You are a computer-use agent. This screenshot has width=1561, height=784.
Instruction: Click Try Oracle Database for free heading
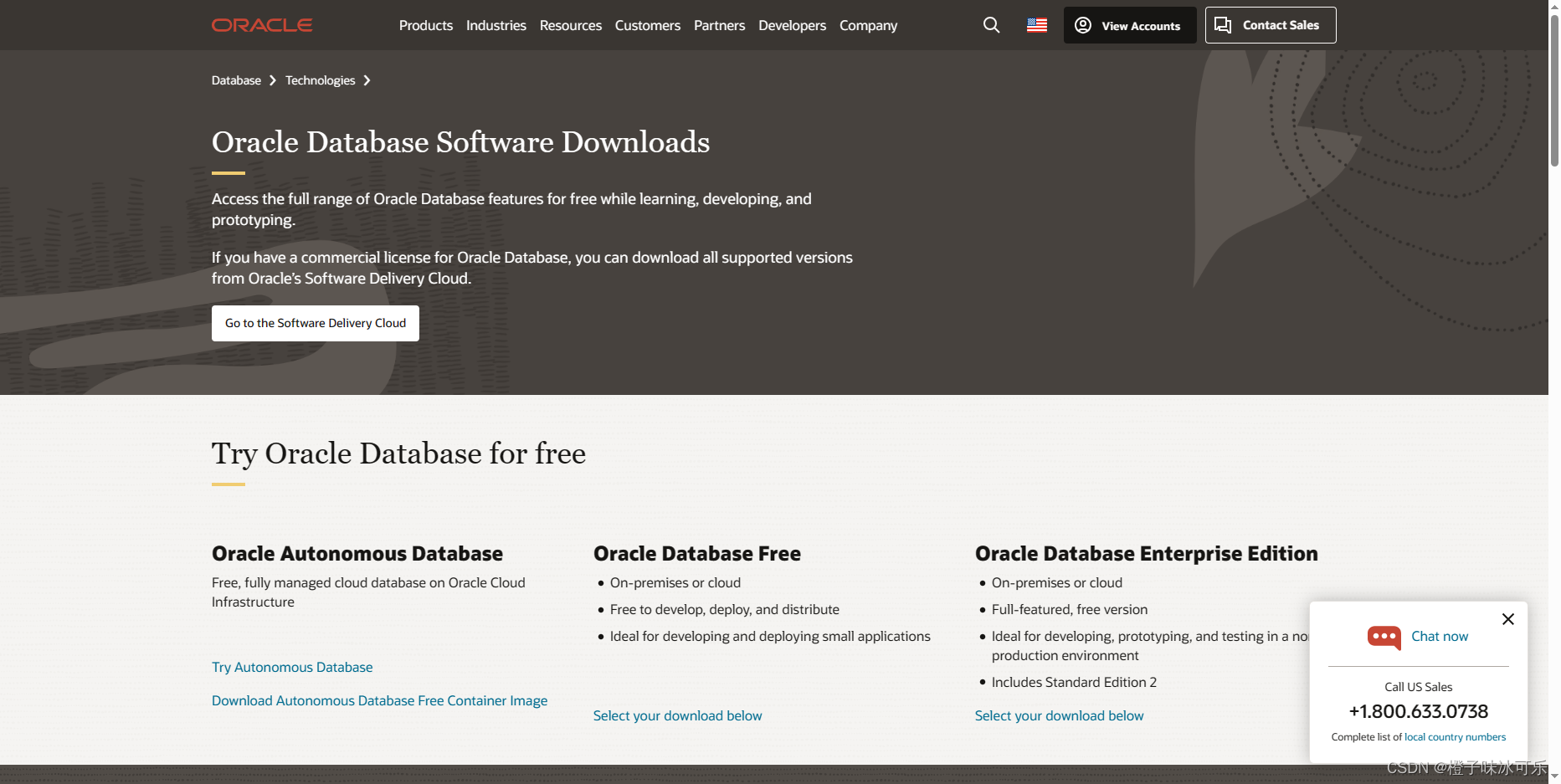click(x=398, y=453)
